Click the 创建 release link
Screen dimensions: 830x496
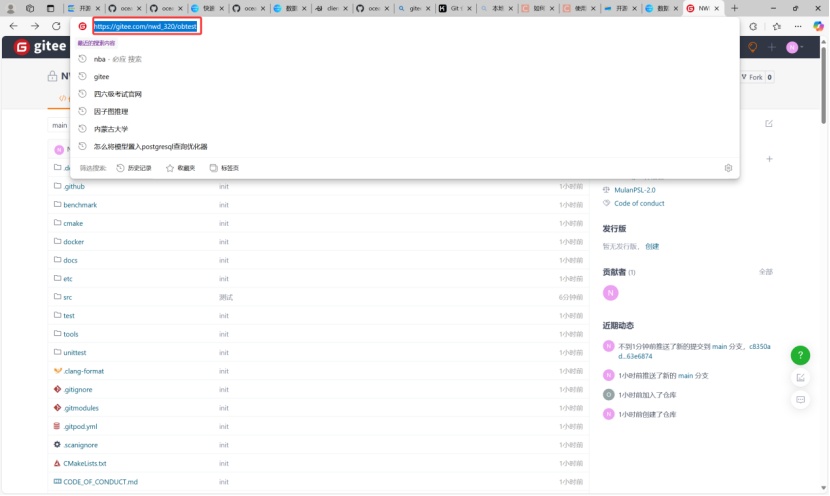coord(652,246)
